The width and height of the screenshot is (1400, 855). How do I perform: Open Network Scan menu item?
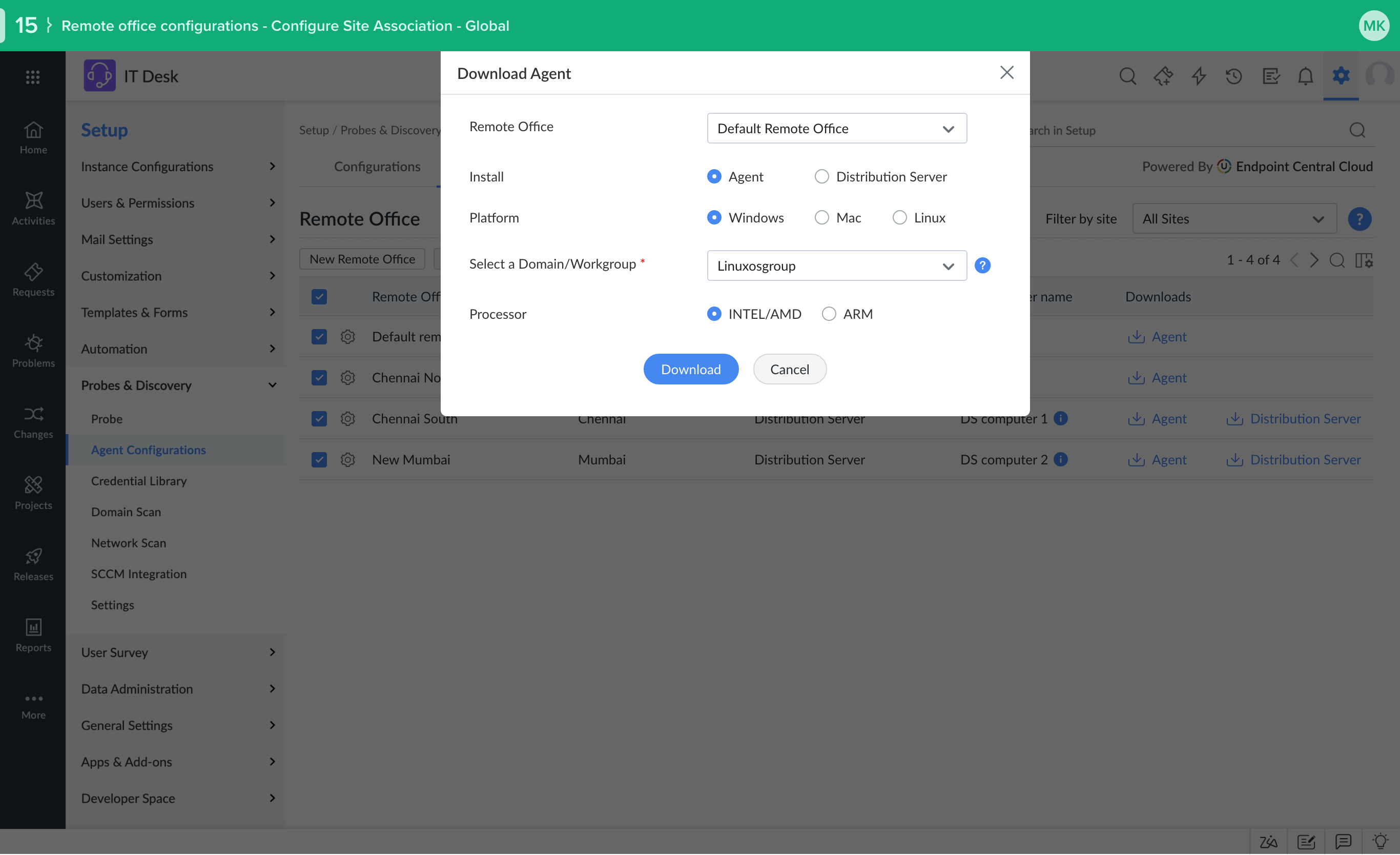pos(129,543)
